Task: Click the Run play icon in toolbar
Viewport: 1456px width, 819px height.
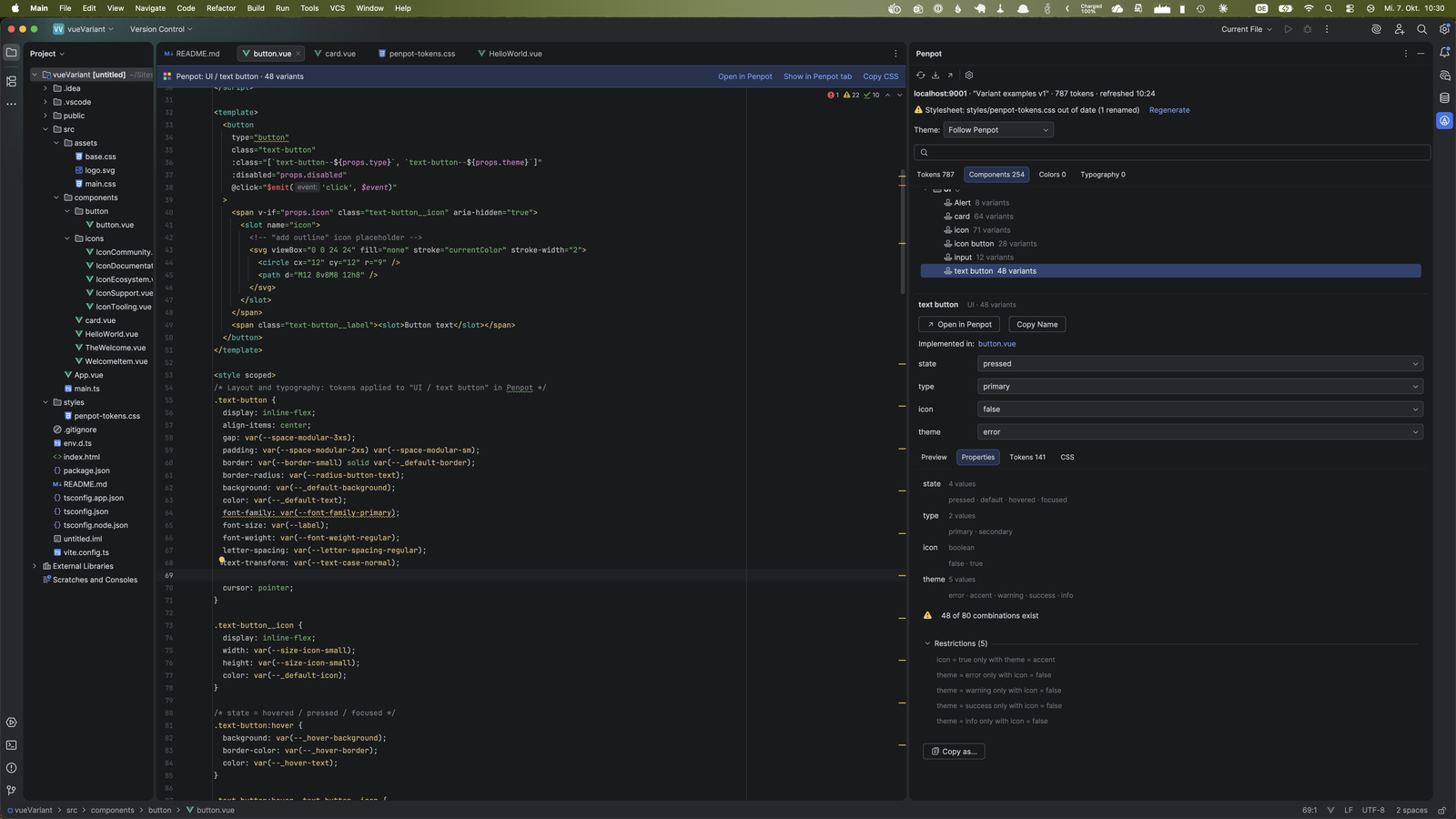Action: pyautogui.click(x=1288, y=29)
